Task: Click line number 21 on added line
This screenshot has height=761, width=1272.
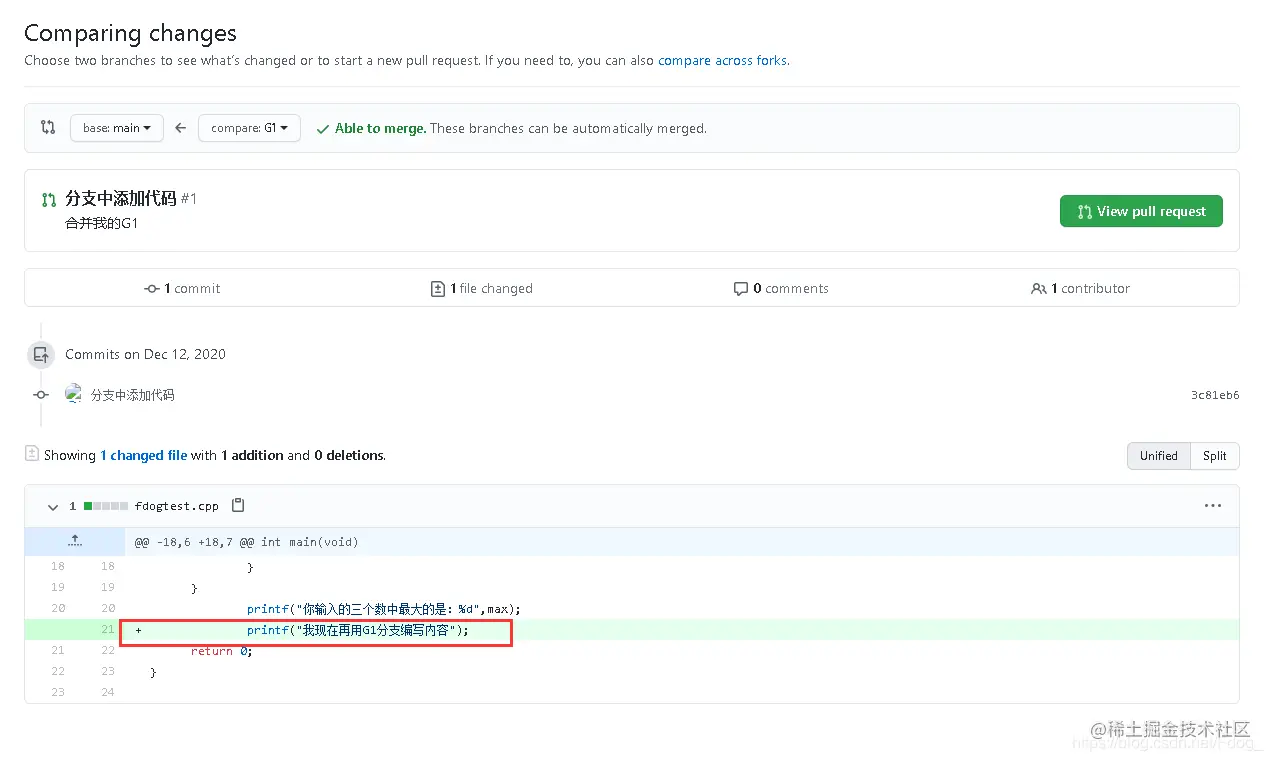Action: [x=108, y=630]
